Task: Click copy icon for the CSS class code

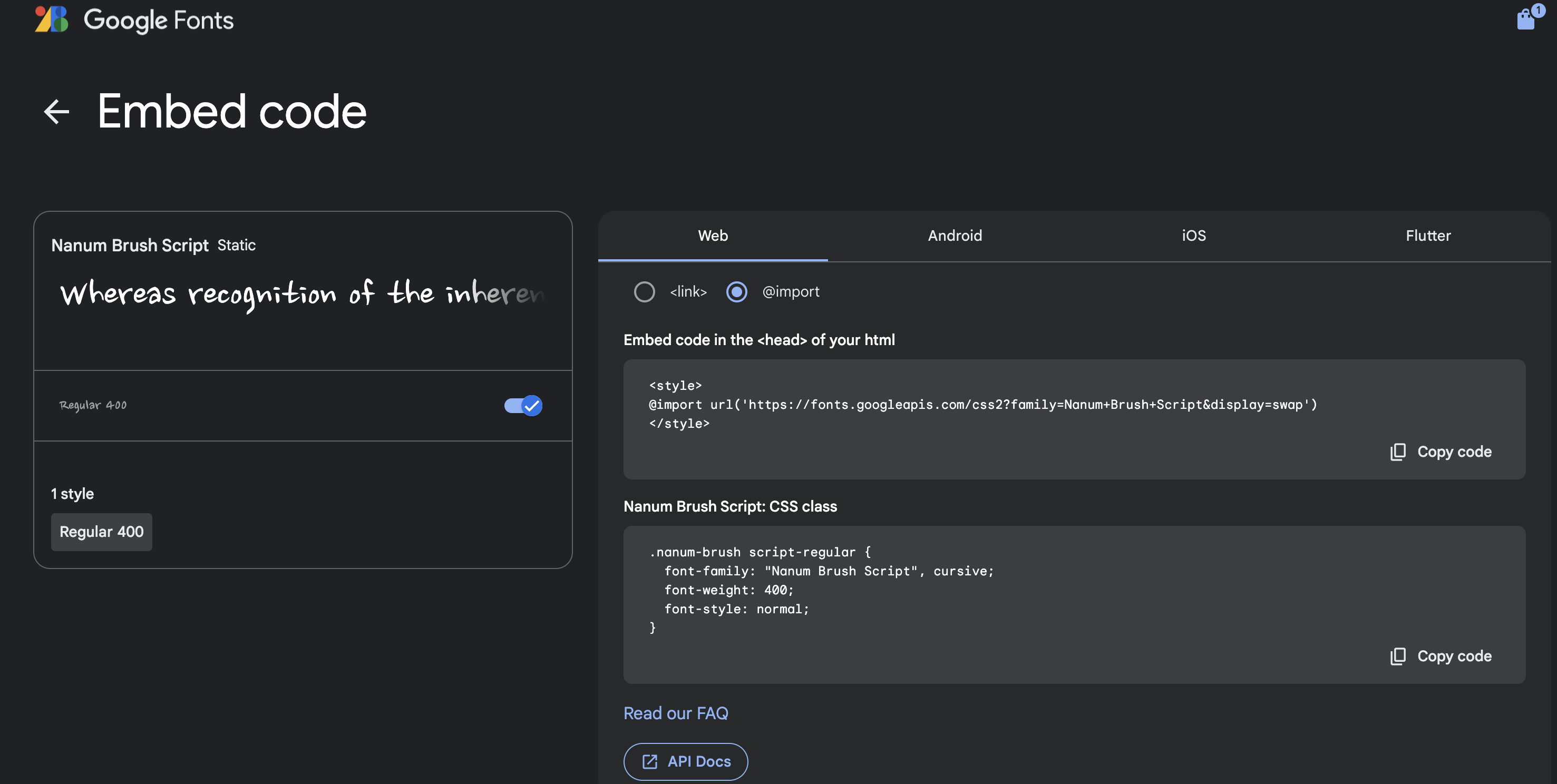Action: tap(1398, 656)
